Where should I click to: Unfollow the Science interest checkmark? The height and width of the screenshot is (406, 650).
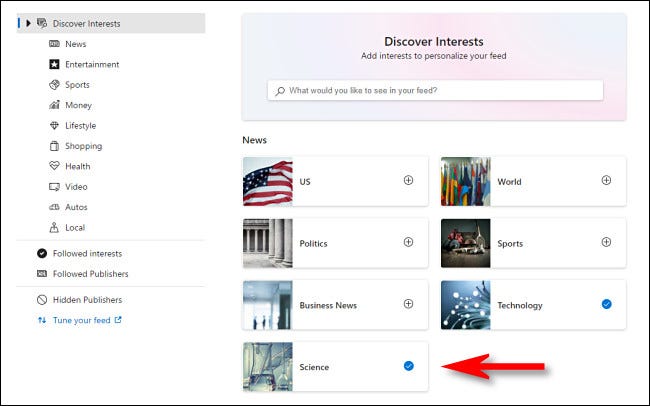click(408, 366)
